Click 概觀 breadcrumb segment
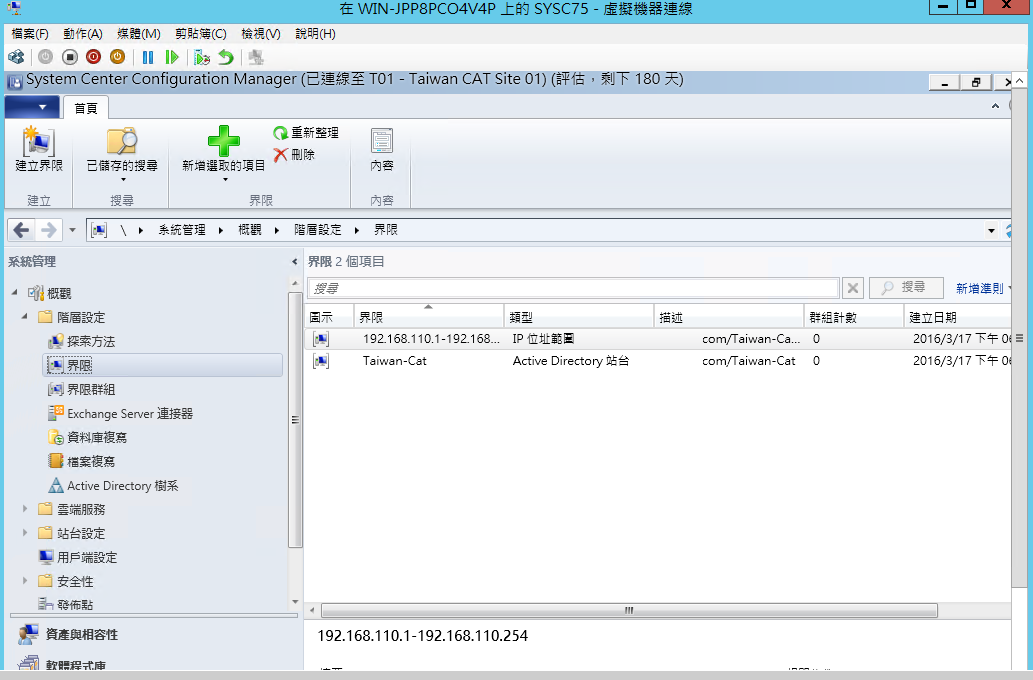 (x=250, y=230)
